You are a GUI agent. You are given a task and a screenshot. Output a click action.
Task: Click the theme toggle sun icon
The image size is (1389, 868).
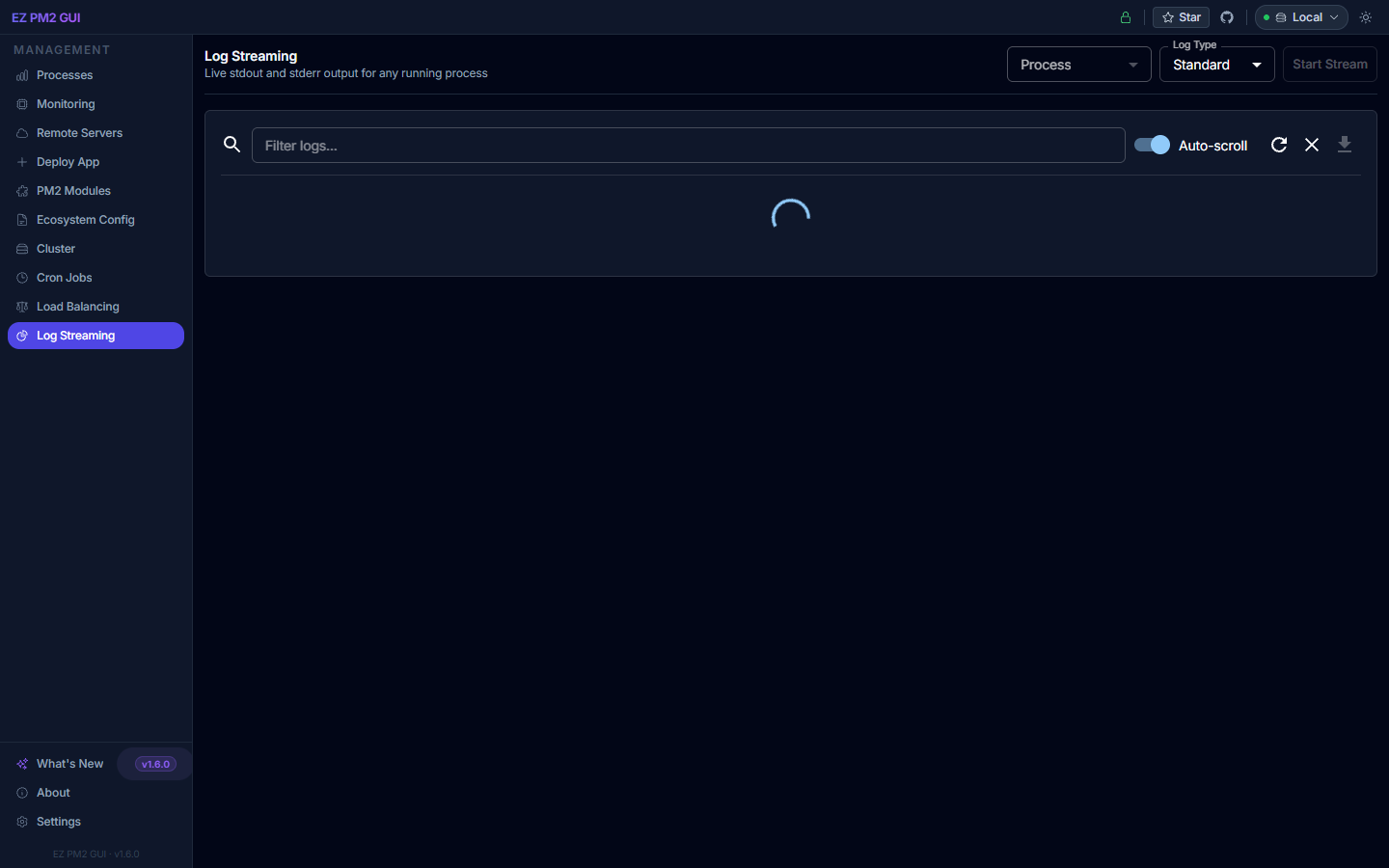1365,16
